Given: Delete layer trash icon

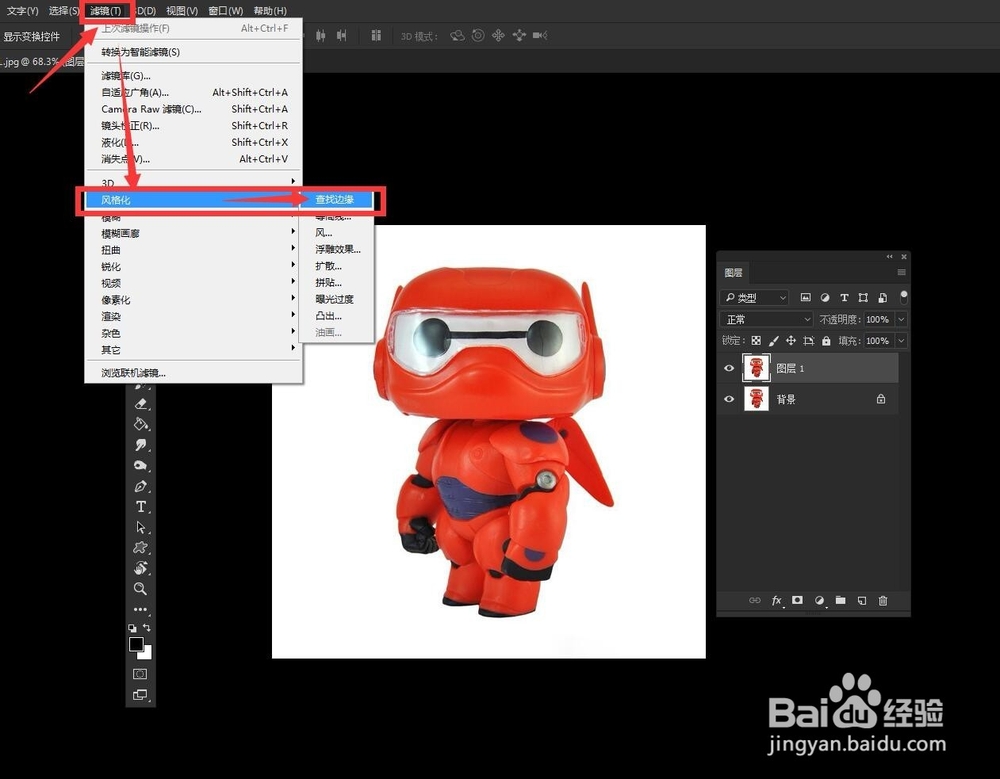Looking at the screenshot, I should 883,600.
